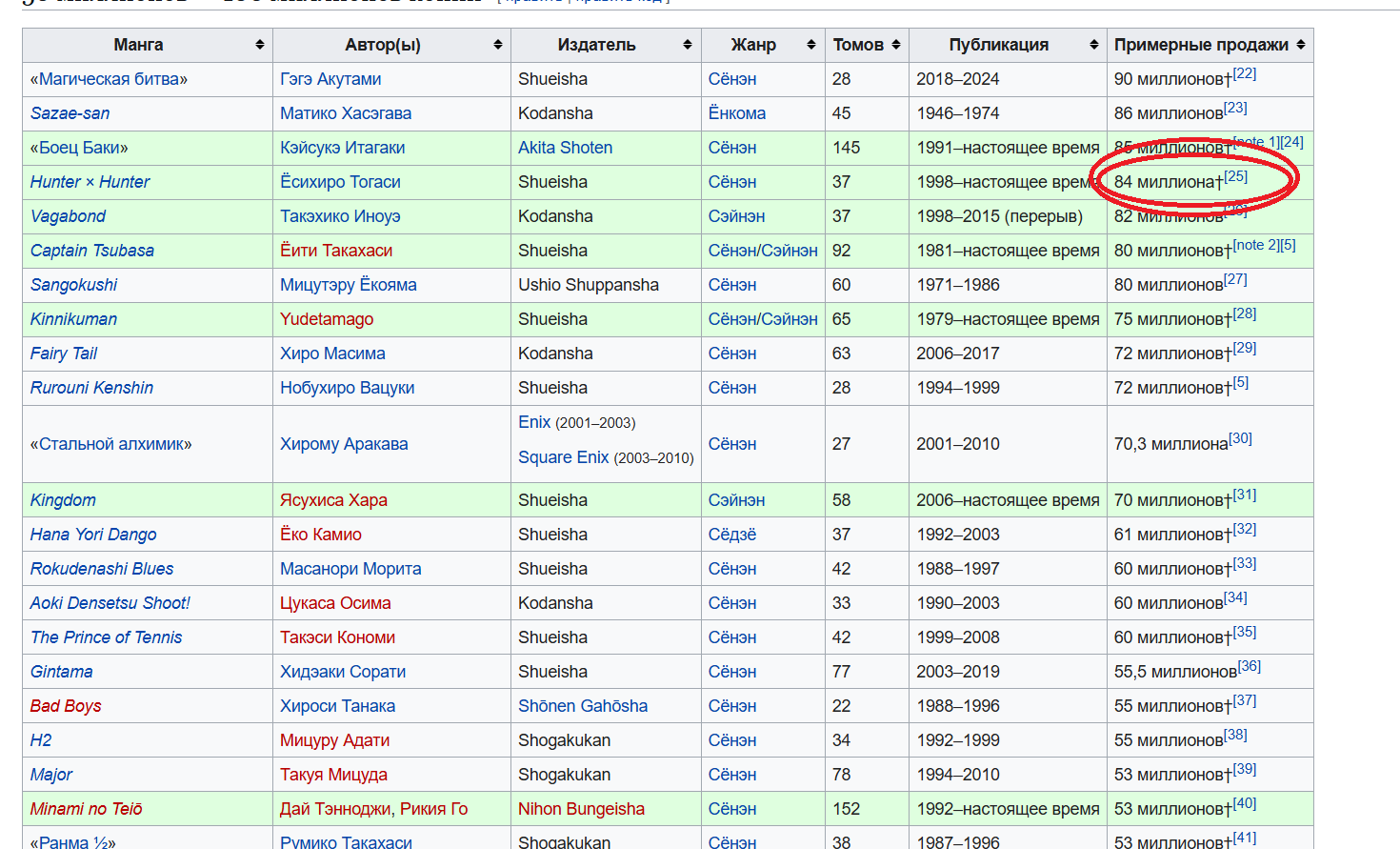This screenshot has height=849, width=1400.
Task: Click the red link Ёити Такахаси
Action: pyautogui.click(x=336, y=251)
